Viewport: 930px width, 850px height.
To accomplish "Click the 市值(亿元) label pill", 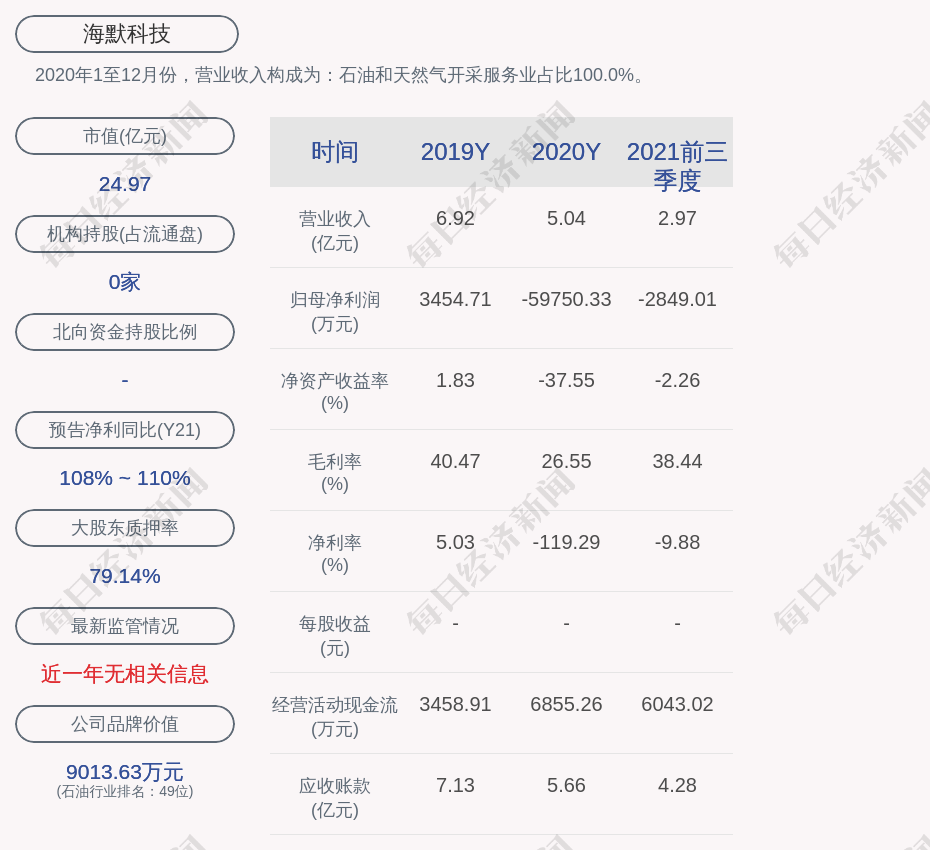I will [x=125, y=136].
